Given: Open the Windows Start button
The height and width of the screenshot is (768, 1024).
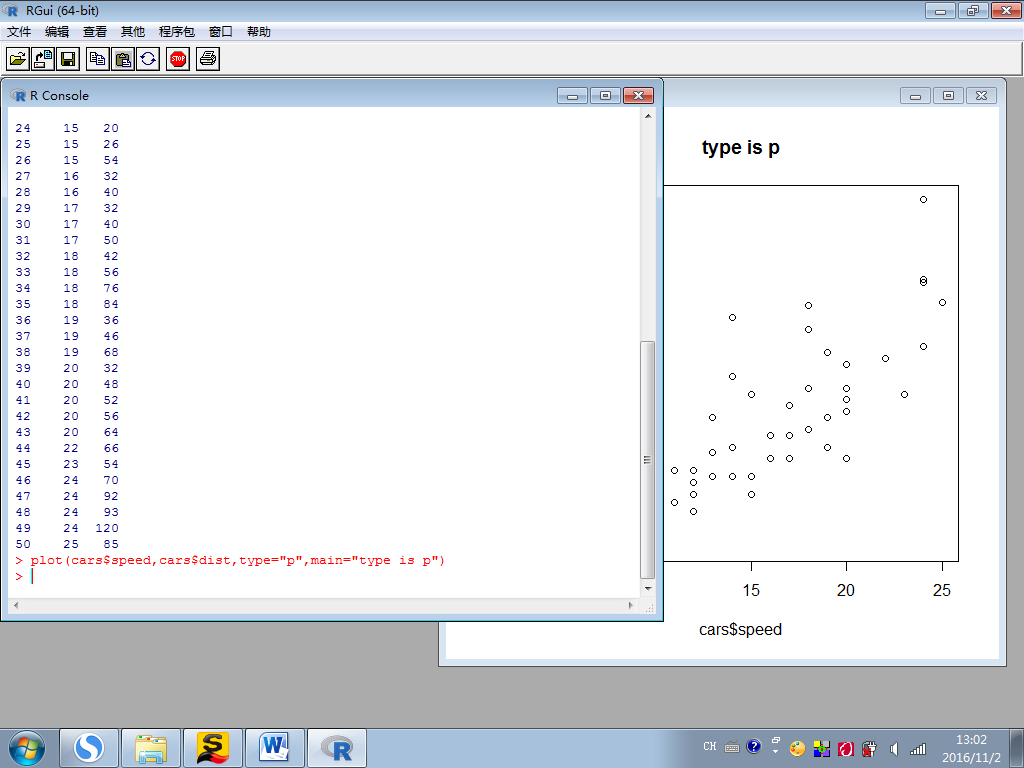Looking at the screenshot, I should point(27,748).
